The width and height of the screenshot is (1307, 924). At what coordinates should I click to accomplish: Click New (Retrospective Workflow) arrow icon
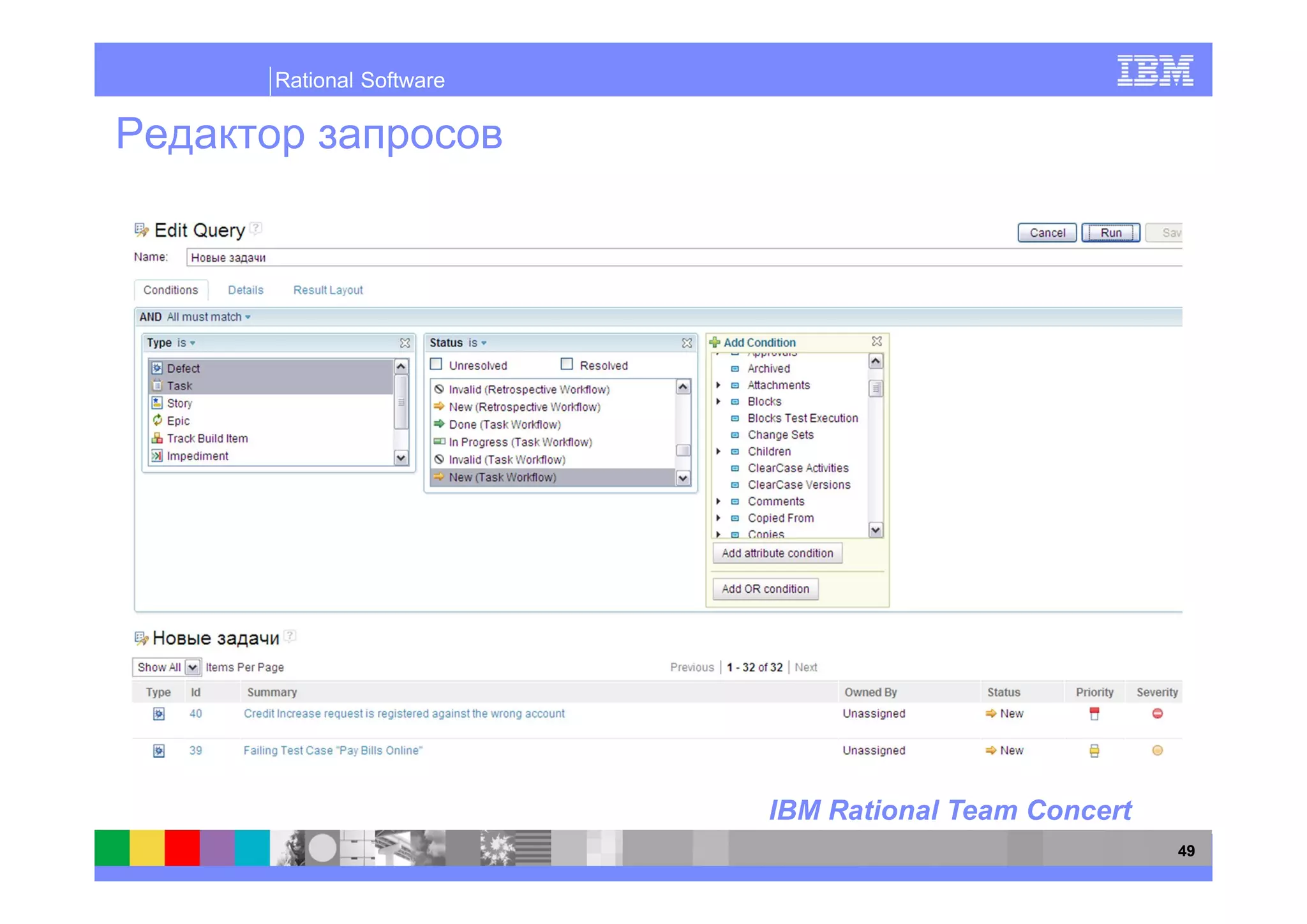(x=439, y=406)
